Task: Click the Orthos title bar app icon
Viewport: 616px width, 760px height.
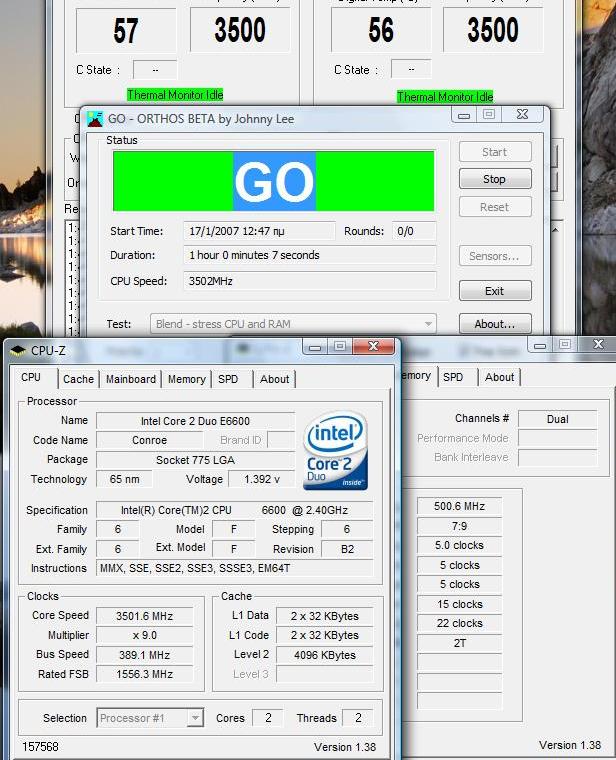Action: pos(95,119)
